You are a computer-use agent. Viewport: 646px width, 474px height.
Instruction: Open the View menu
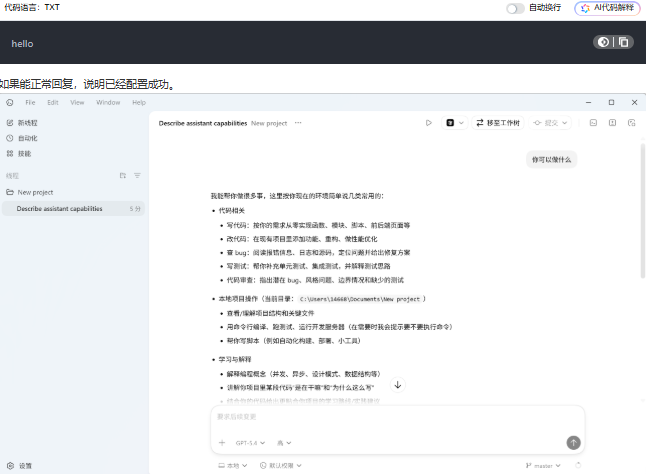pyautogui.click(x=77, y=103)
